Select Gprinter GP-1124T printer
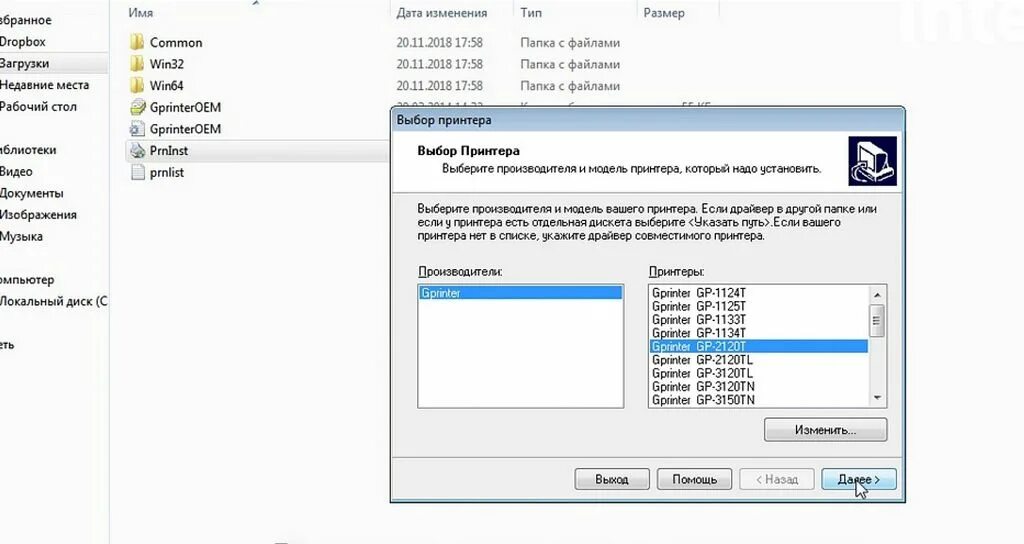This screenshot has width=1024, height=544. (x=759, y=293)
